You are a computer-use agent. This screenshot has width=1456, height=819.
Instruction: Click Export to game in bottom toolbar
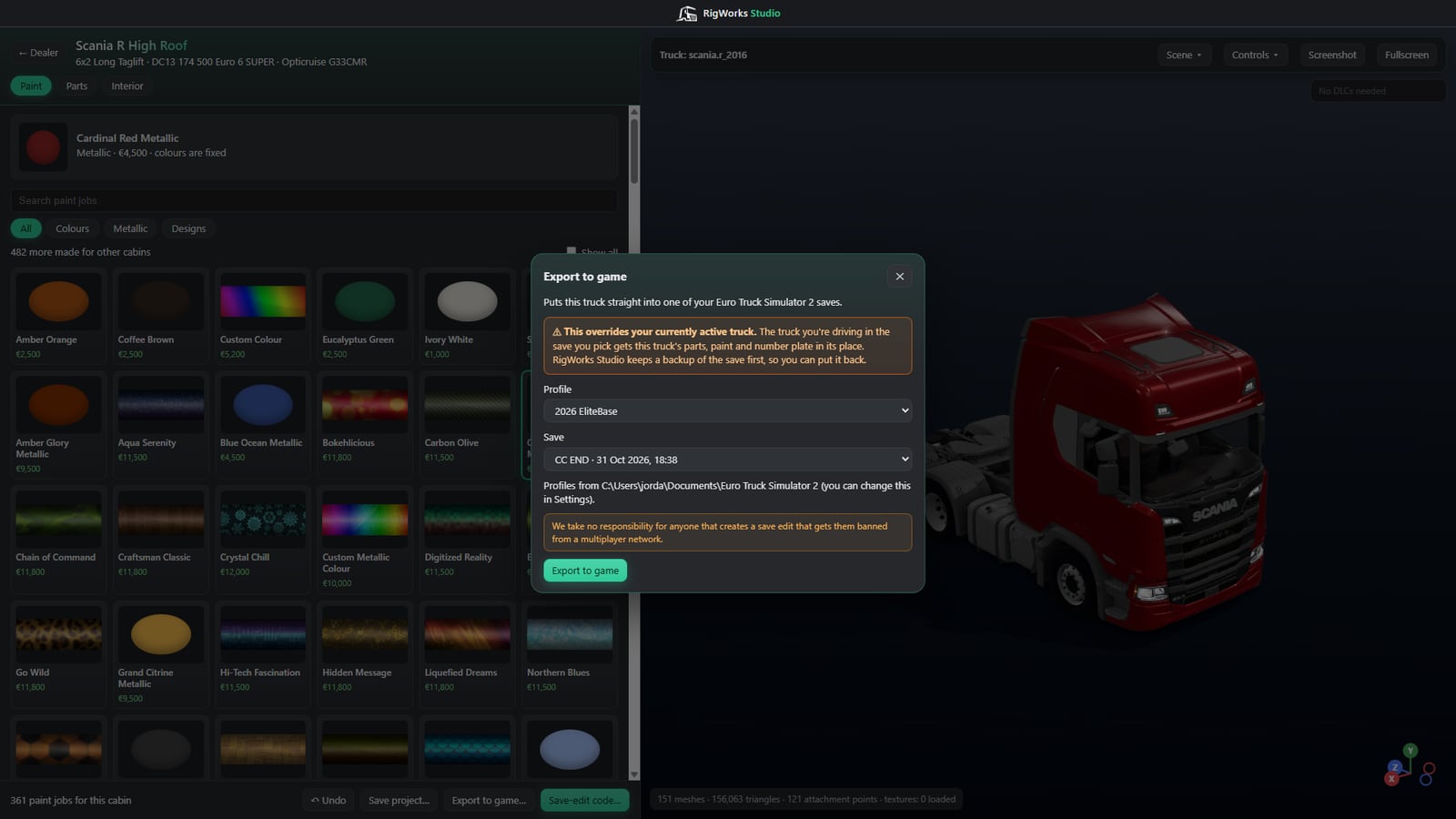pyautogui.click(x=489, y=801)
